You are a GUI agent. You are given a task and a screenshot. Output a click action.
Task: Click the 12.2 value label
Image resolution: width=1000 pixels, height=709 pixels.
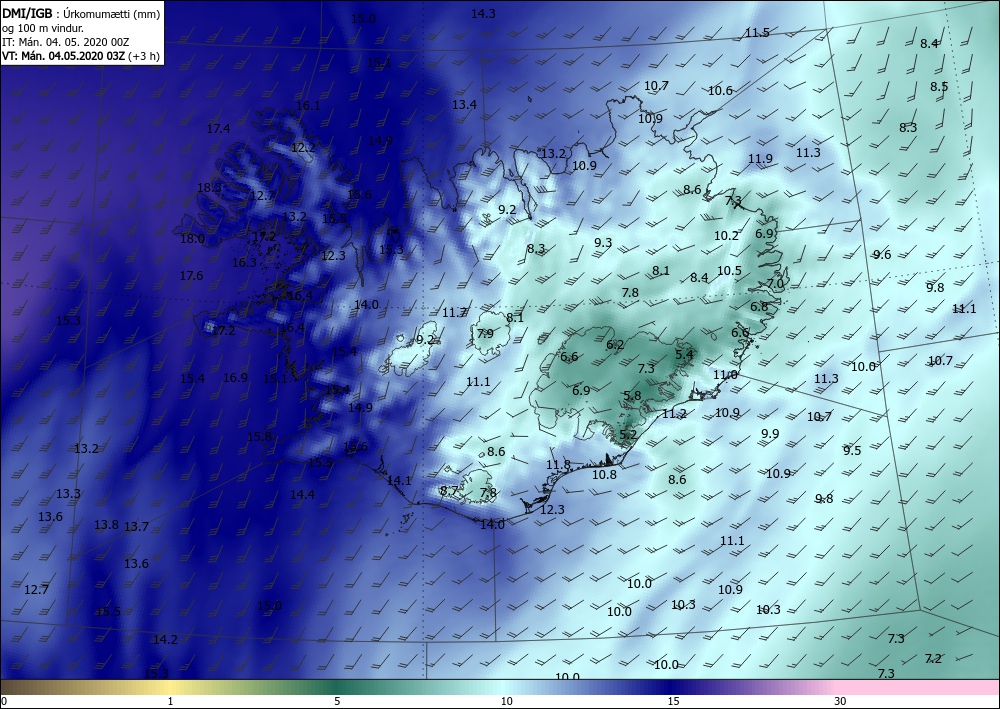303,147
